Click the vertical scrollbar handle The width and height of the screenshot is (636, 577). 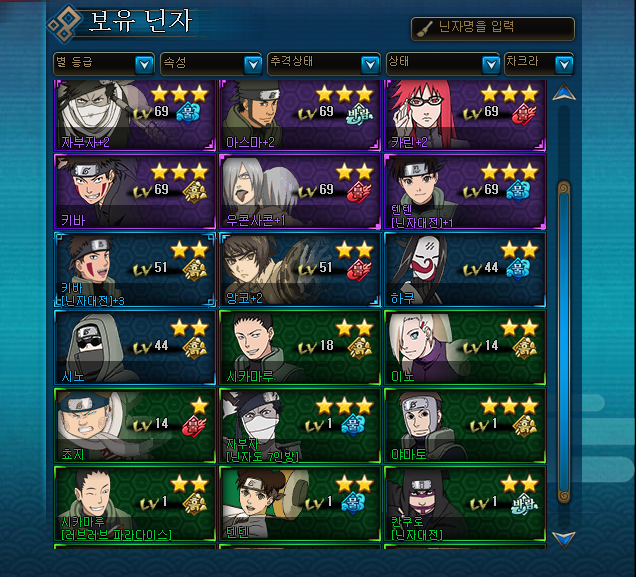tap(564, 343)
